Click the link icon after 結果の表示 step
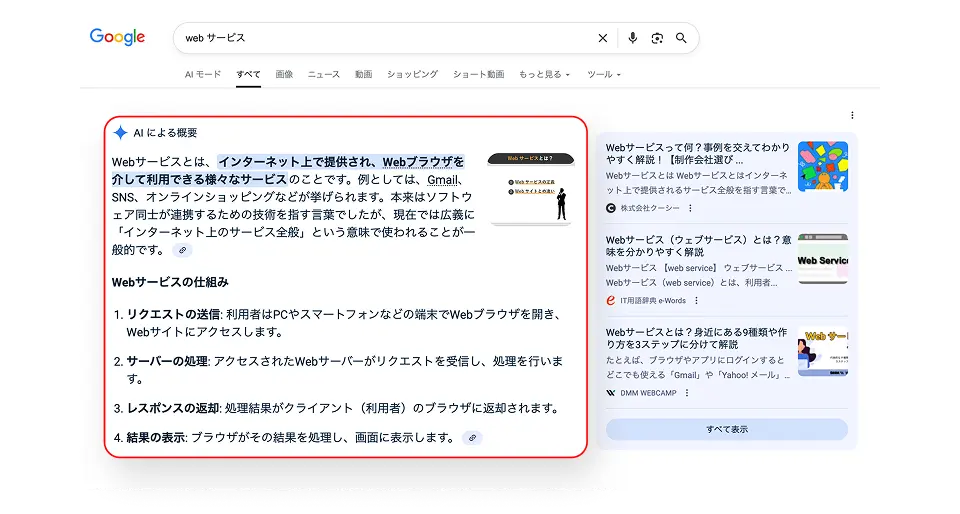 [472, 438]
